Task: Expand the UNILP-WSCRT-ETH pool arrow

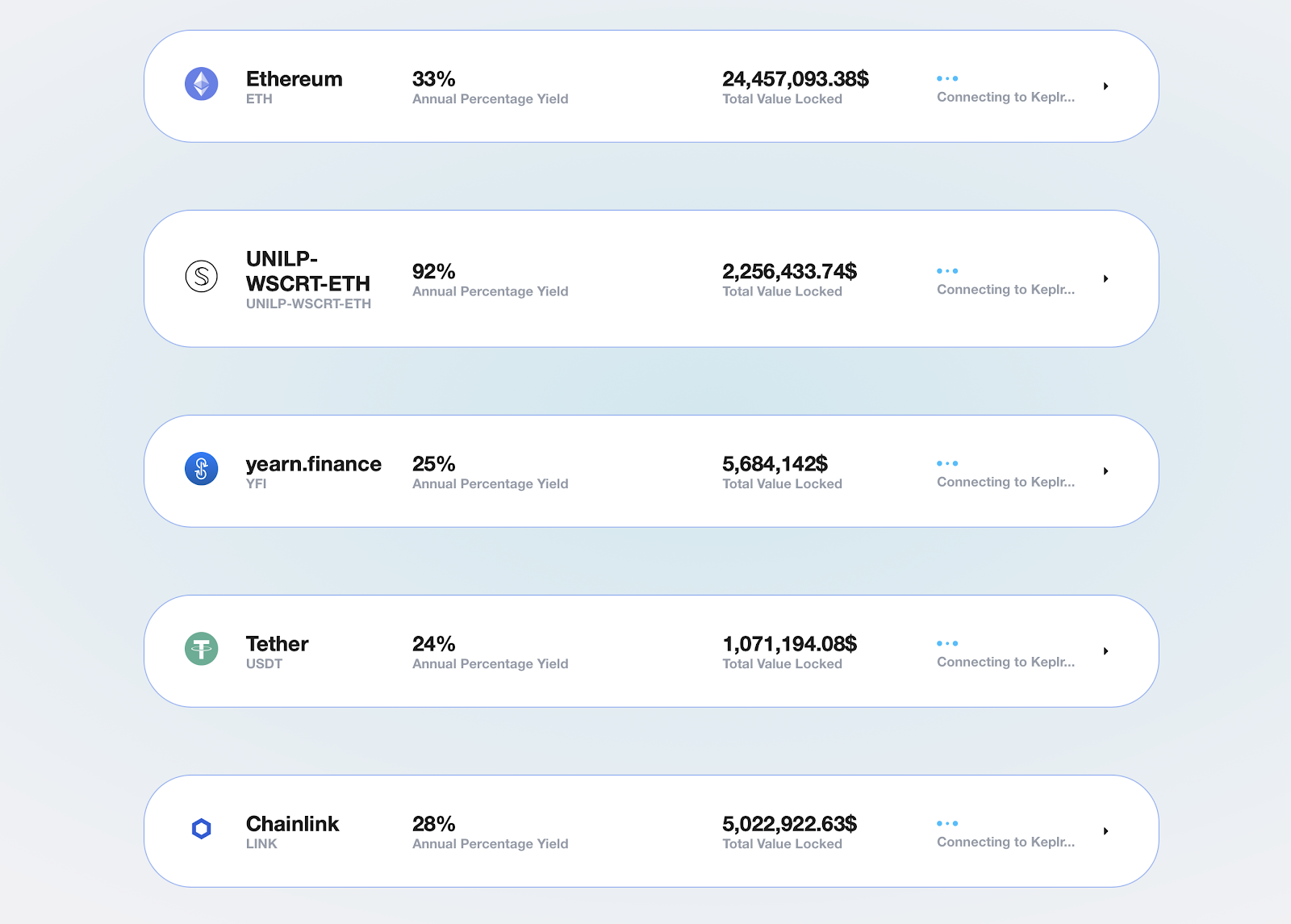Action: [1106, 278]
